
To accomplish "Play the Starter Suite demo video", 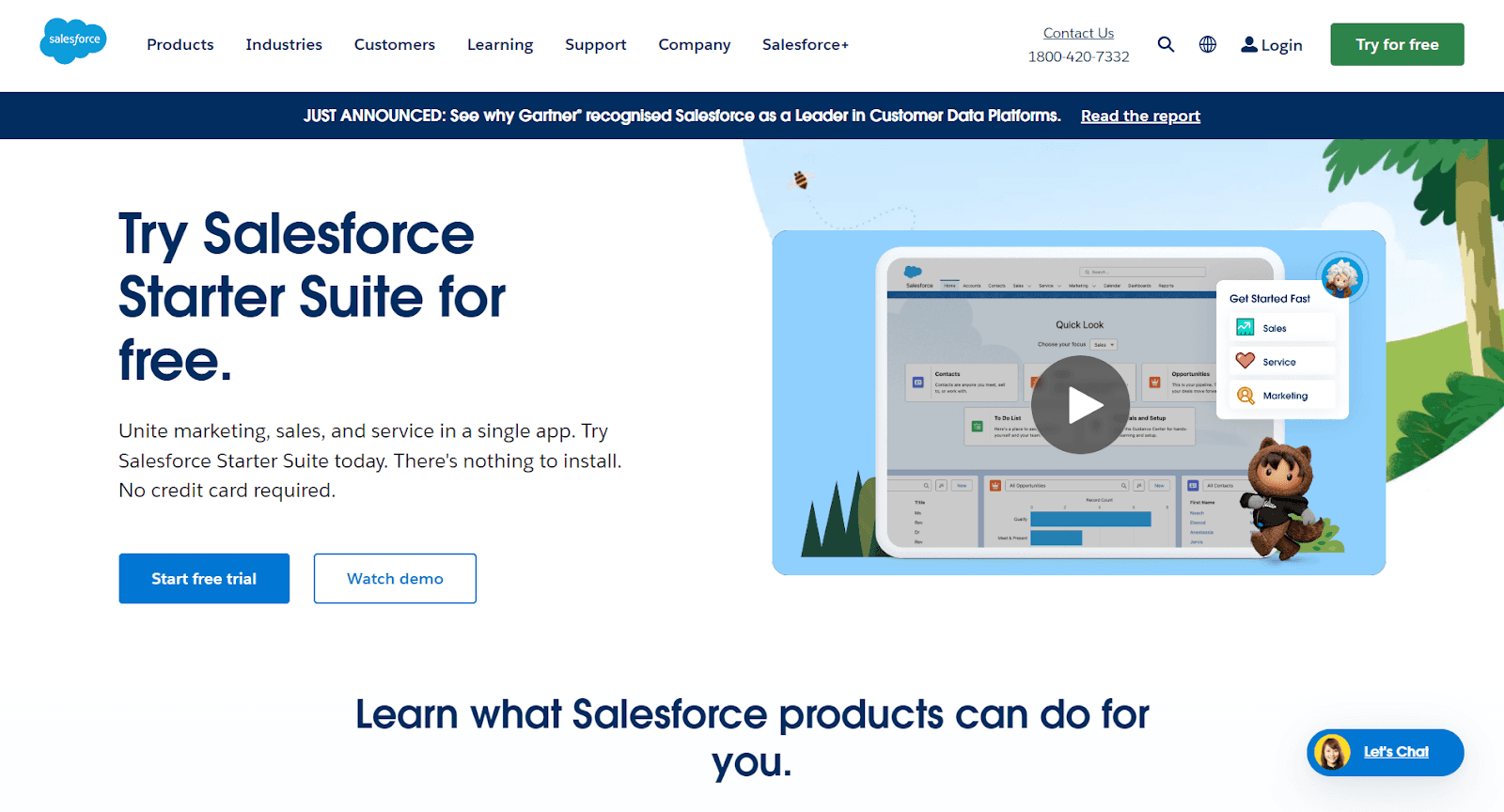I will point(1080,405).
